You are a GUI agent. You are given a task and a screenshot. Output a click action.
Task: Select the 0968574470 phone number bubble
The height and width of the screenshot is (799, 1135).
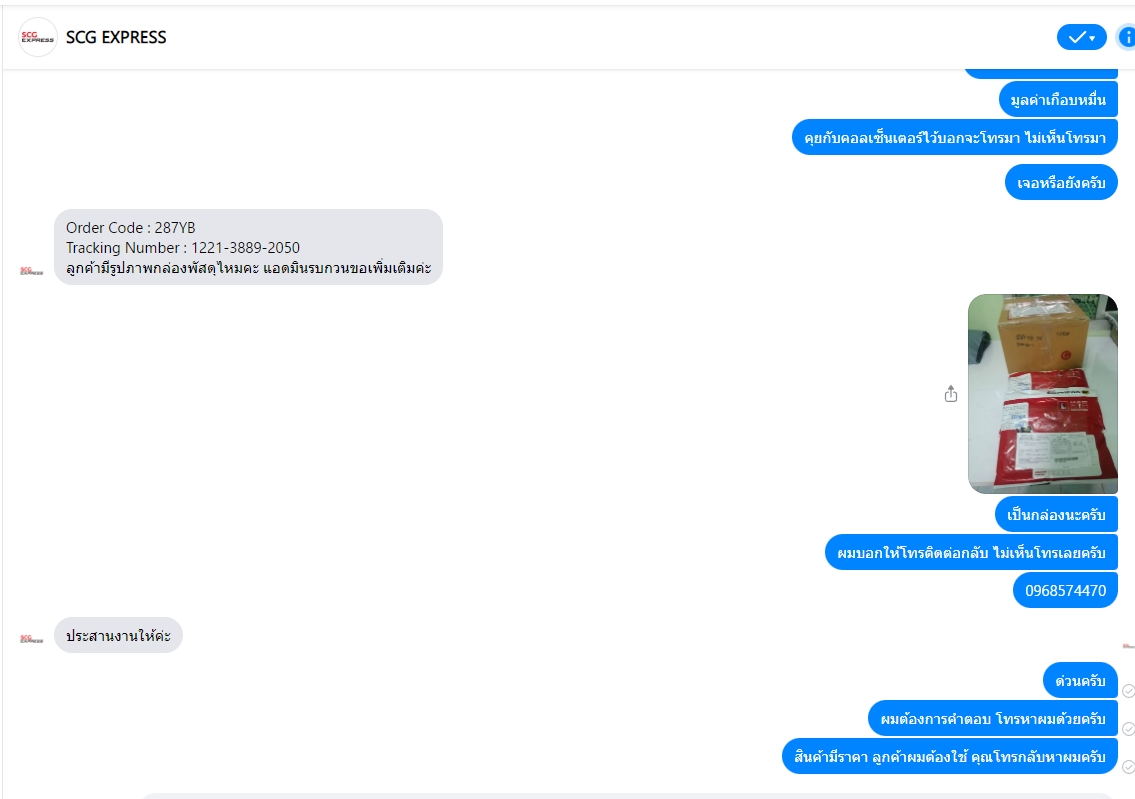click(1066, 591)
